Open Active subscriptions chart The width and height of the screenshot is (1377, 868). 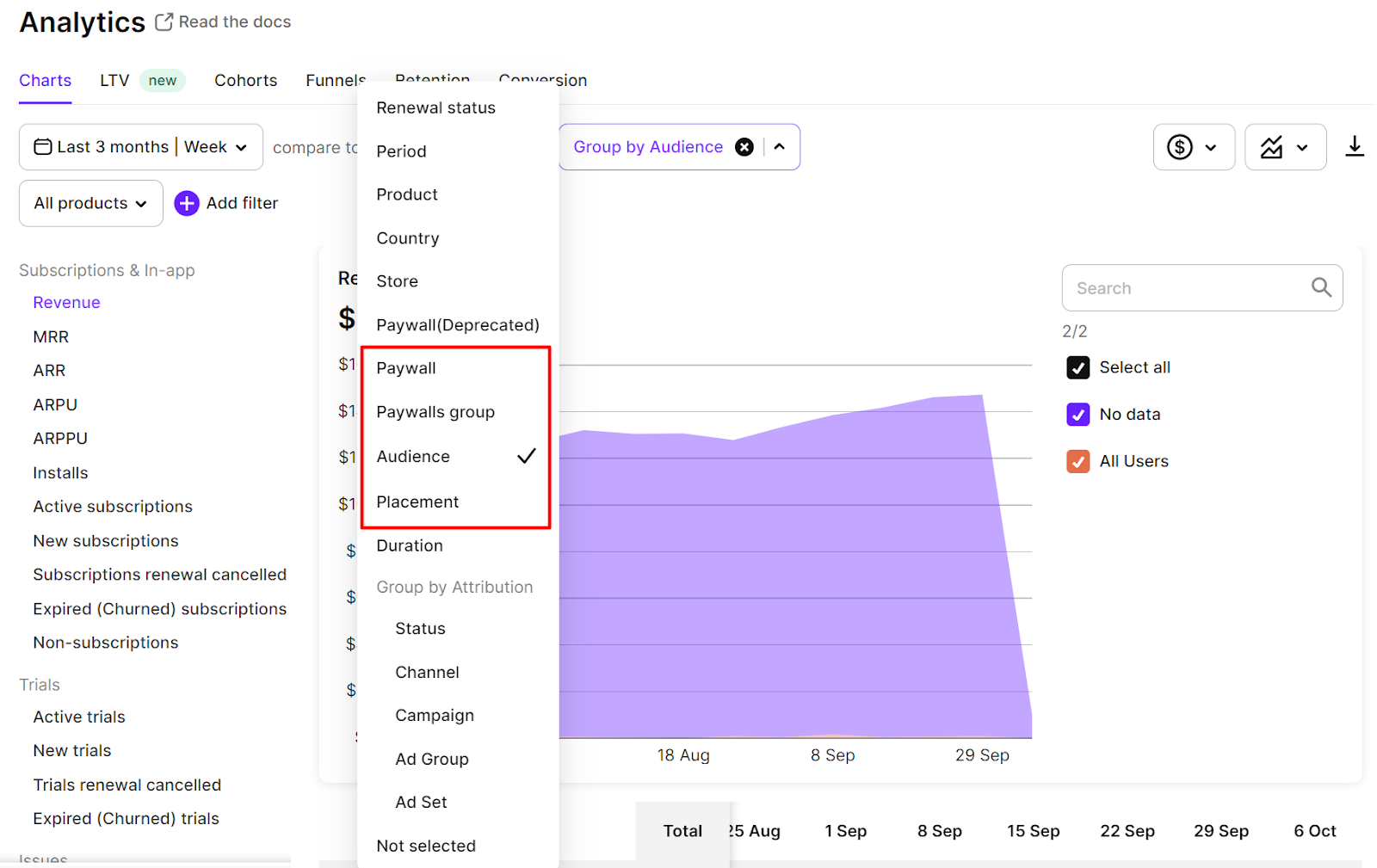pos(113,507)
